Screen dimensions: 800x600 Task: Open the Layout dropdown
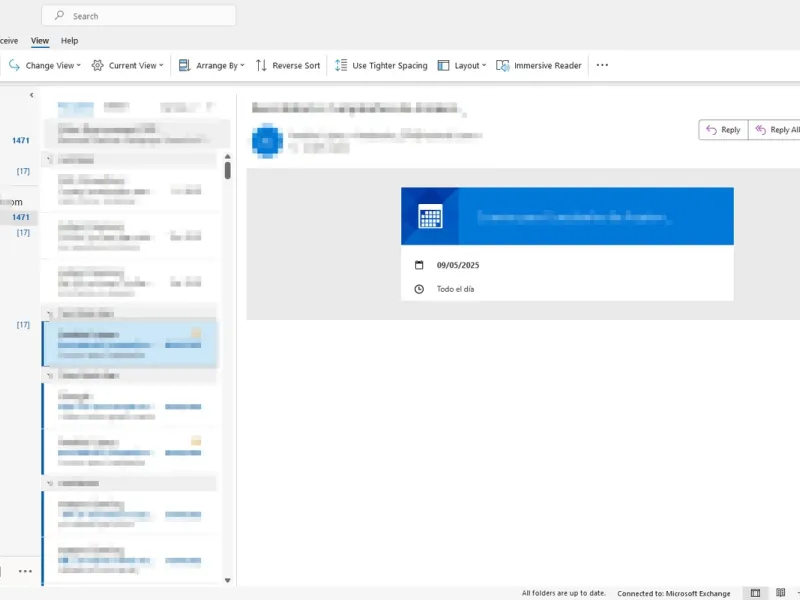[462, 65]
